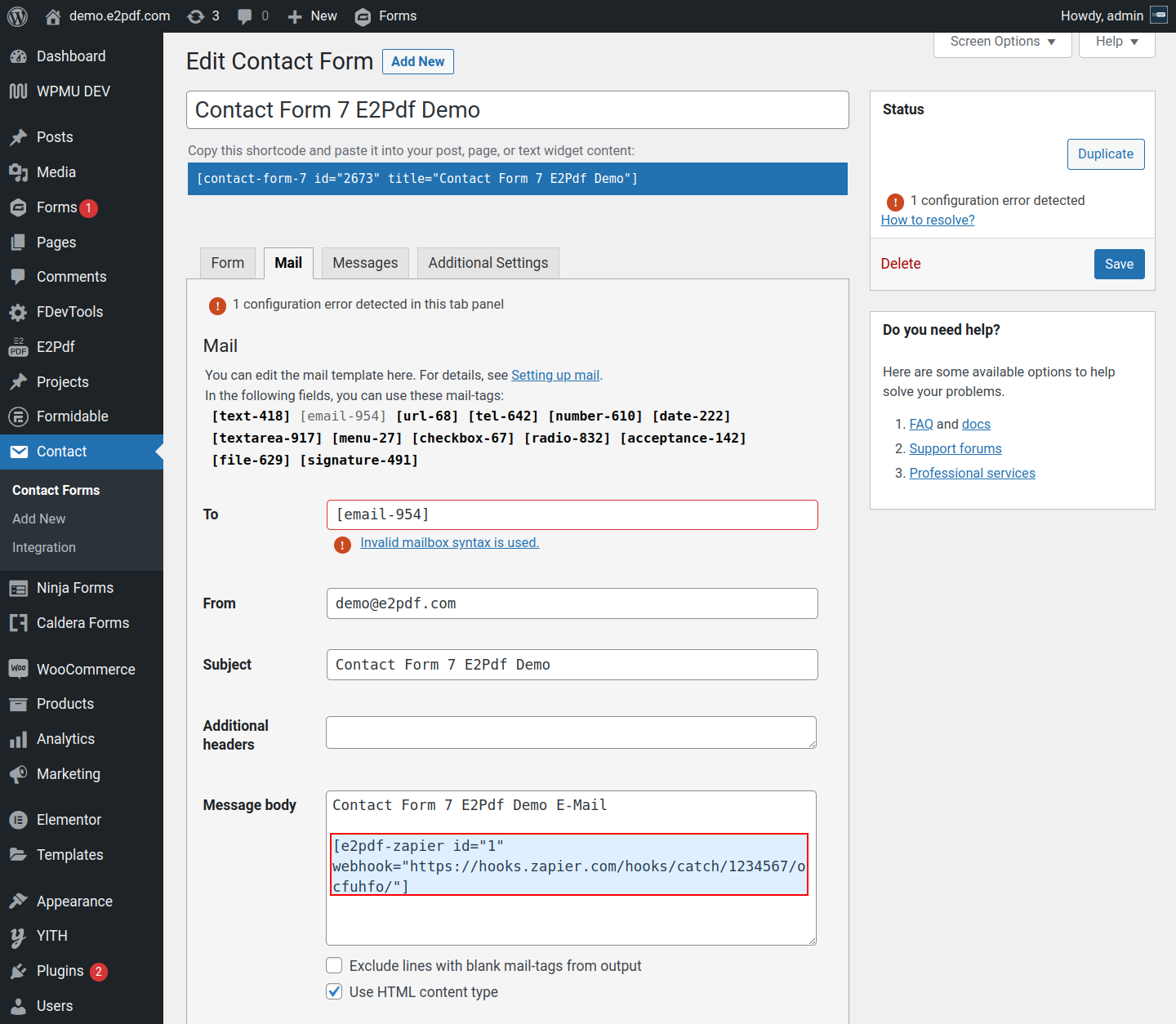Screen dimensions: 1176x1024
Task: Switch to the Additional Settings tab
Action: pos(488,263)
